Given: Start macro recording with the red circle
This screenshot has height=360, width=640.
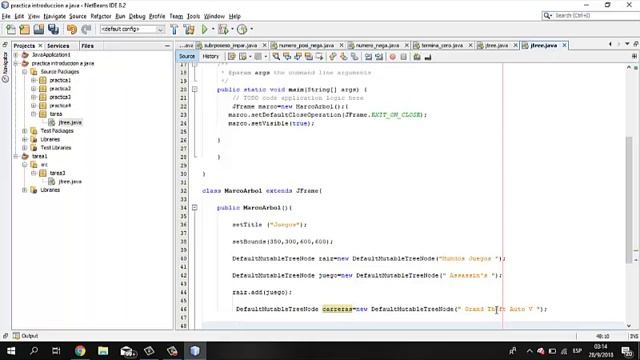Looking at the screenshot, I should tap(393, 57).
